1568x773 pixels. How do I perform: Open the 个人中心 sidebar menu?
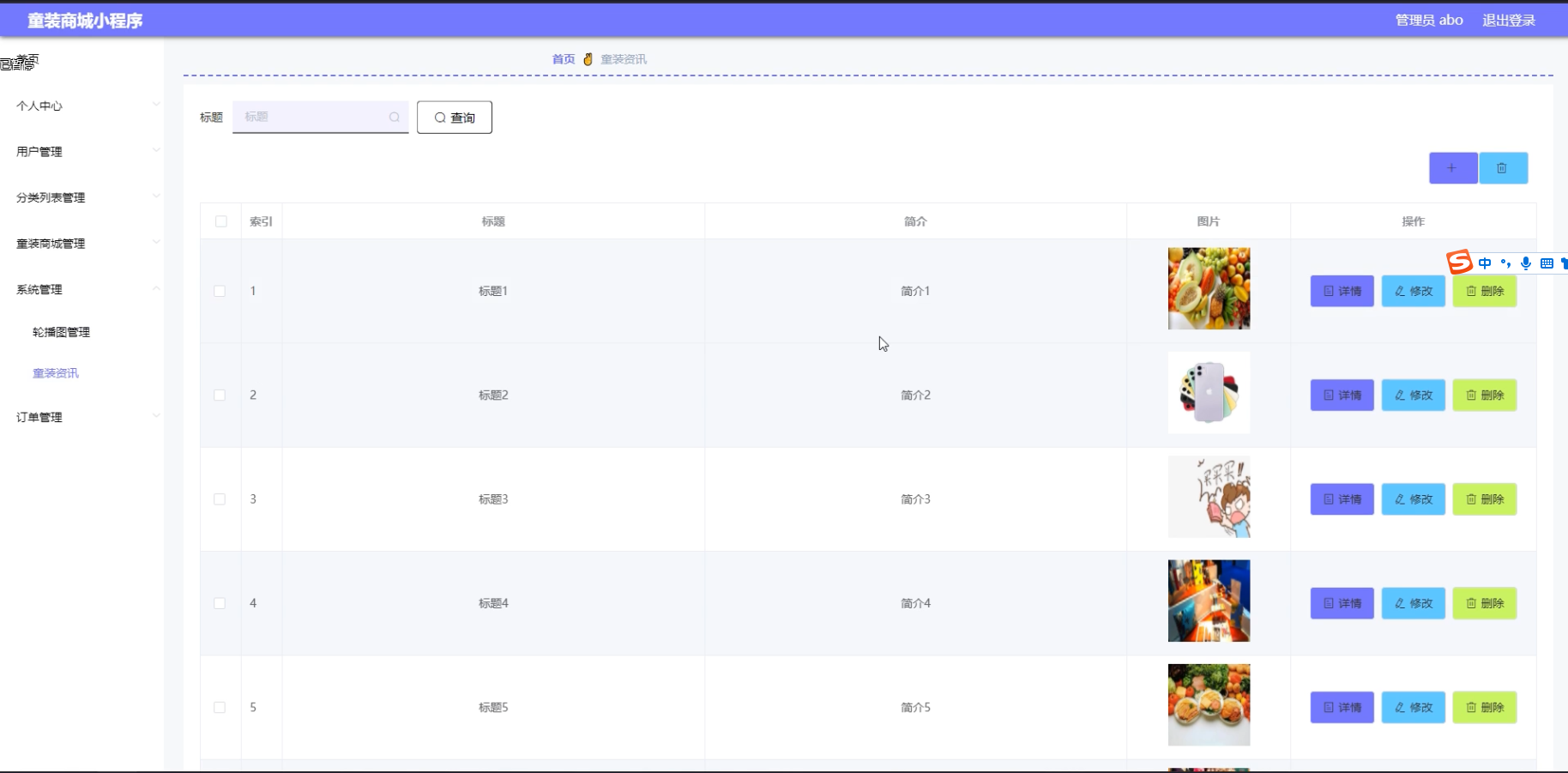tap(81, 106)
